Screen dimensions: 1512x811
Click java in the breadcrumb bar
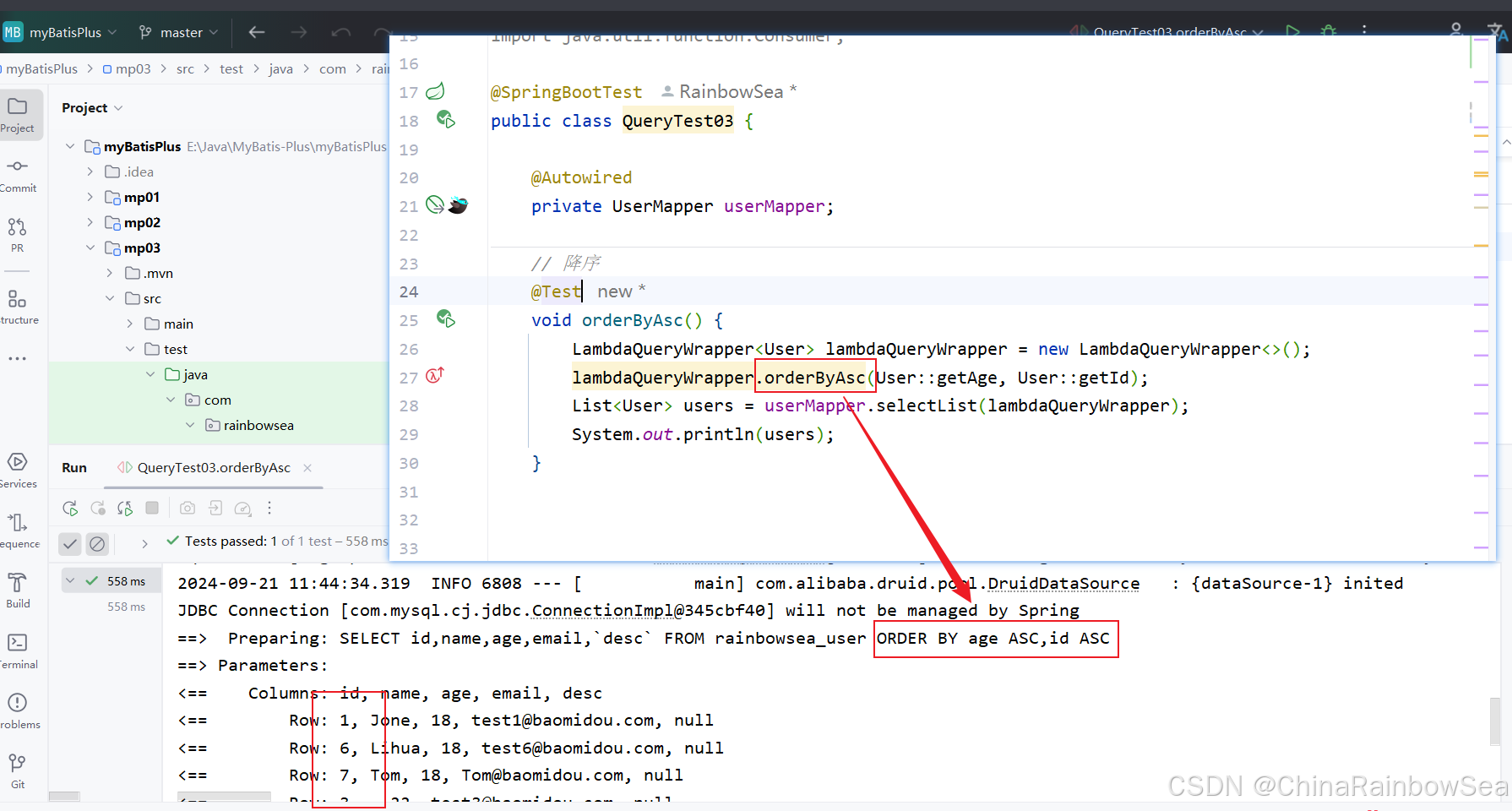[280, 68]
